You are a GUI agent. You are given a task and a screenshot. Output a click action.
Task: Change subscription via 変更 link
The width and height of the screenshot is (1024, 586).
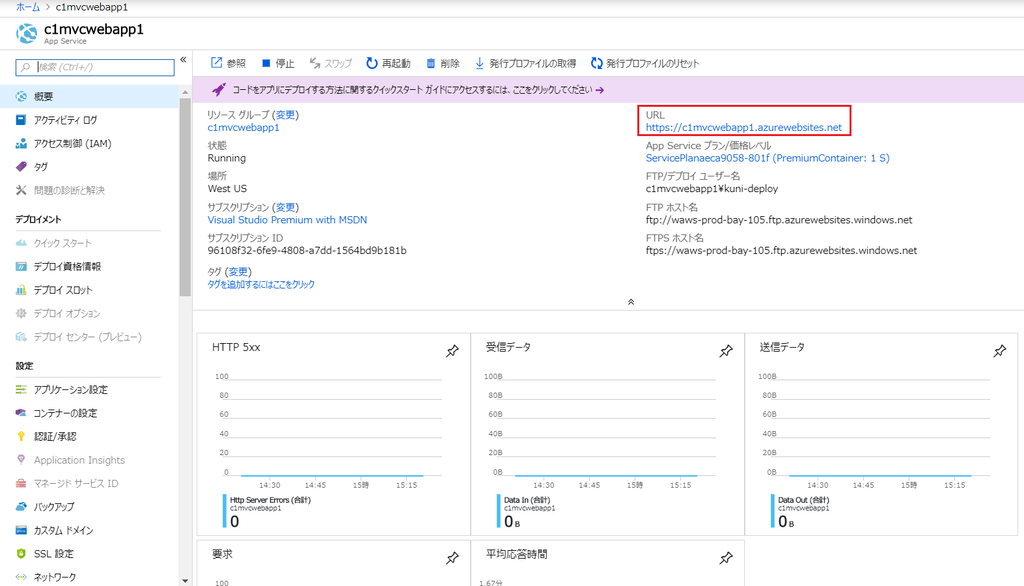(285, 207)
